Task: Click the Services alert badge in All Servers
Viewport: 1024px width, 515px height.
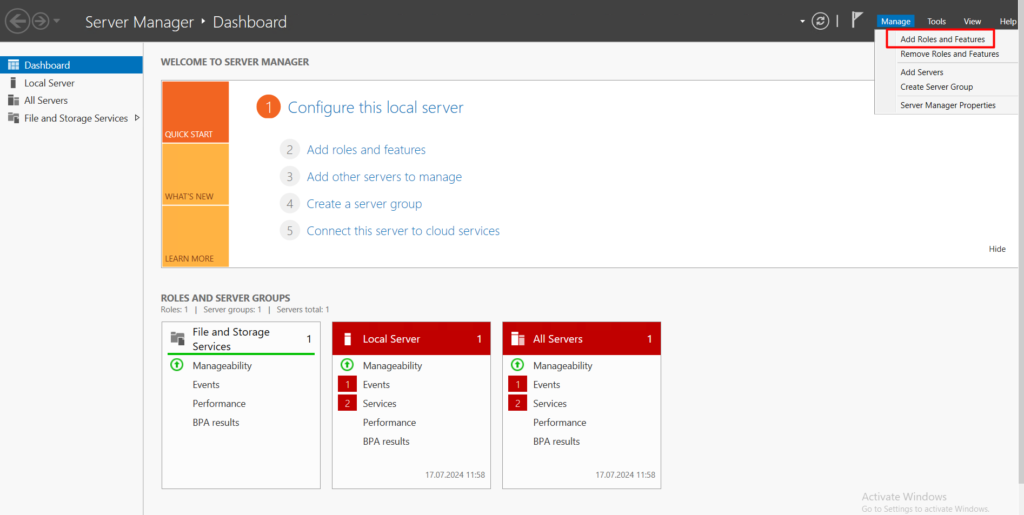Action: tap(517, 403)
